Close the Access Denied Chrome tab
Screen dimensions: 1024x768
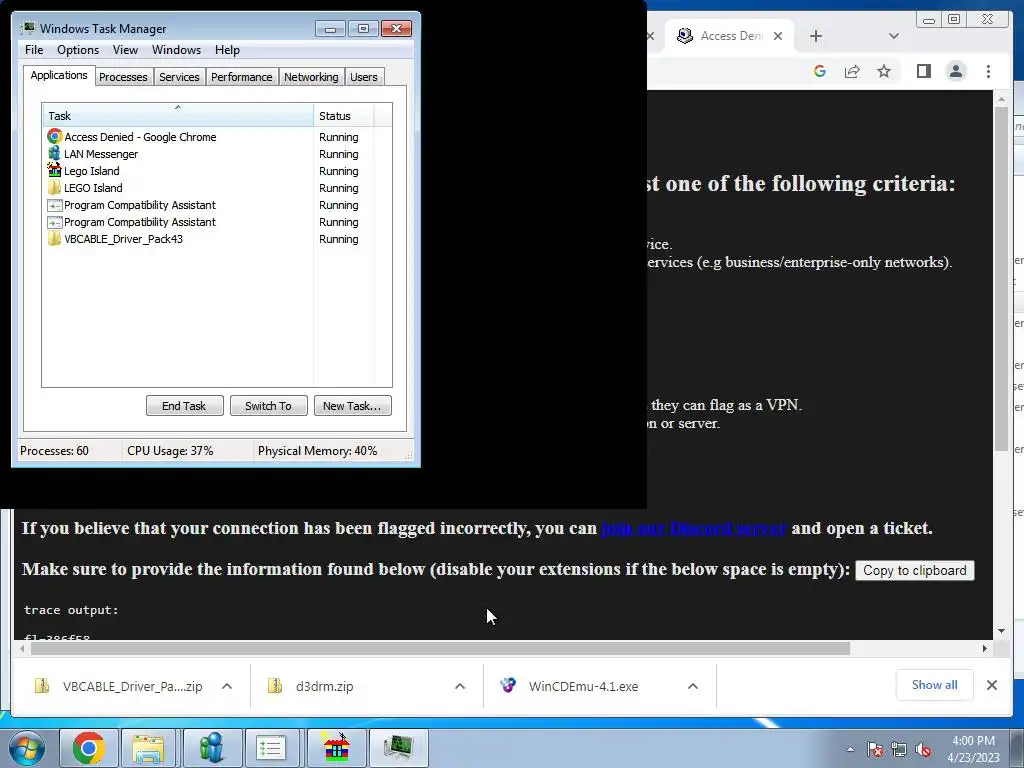click(778, 36)
